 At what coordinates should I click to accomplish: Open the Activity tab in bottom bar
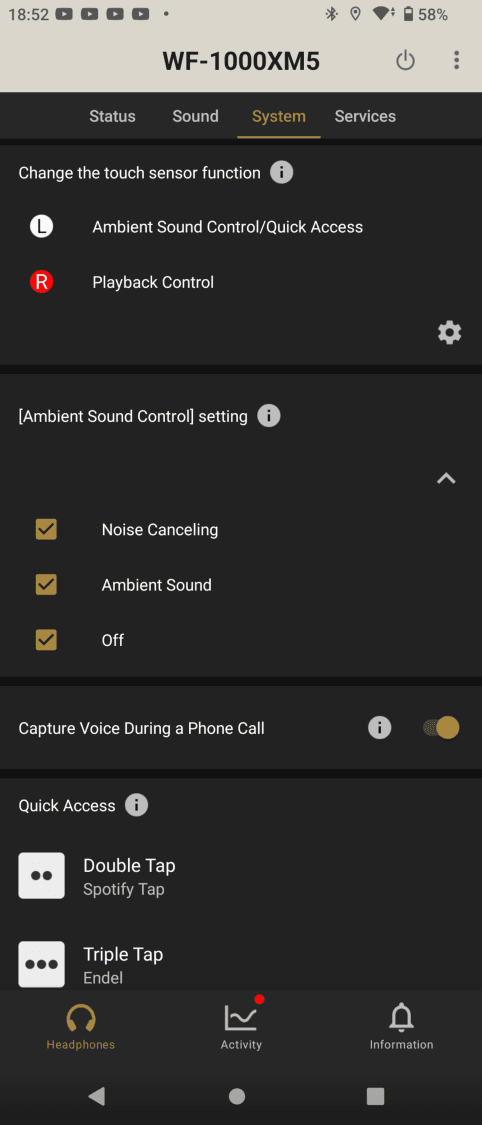coord(241,1027)
